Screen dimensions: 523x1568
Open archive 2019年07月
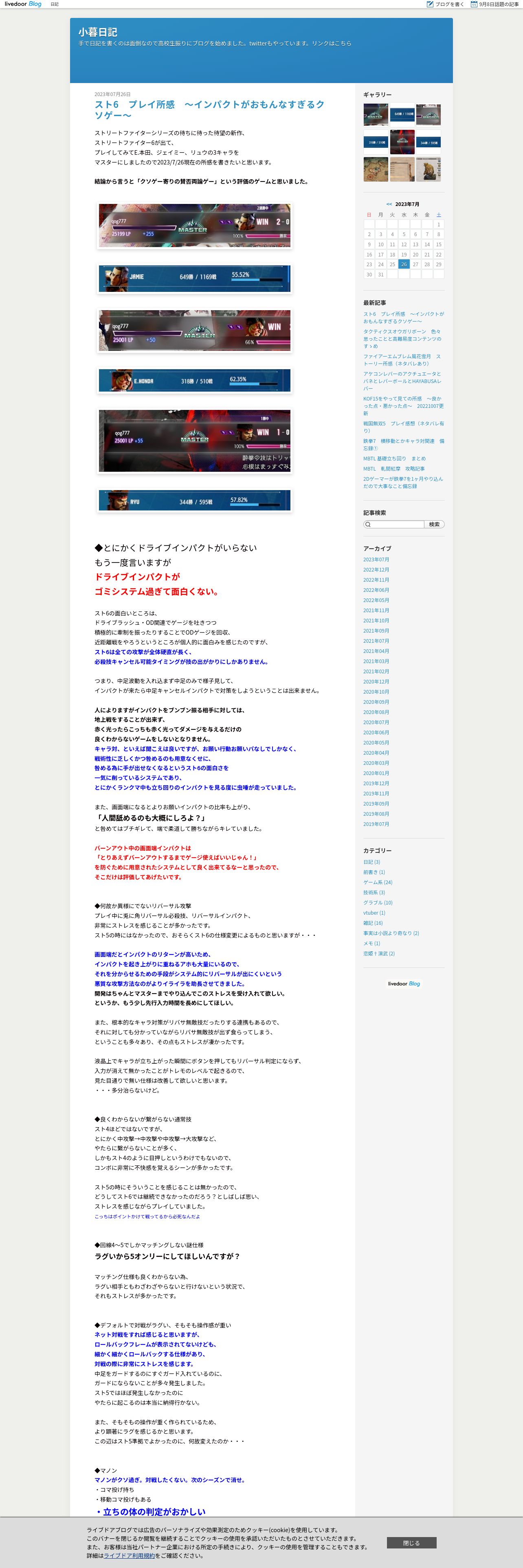click(x=376, y=824)
